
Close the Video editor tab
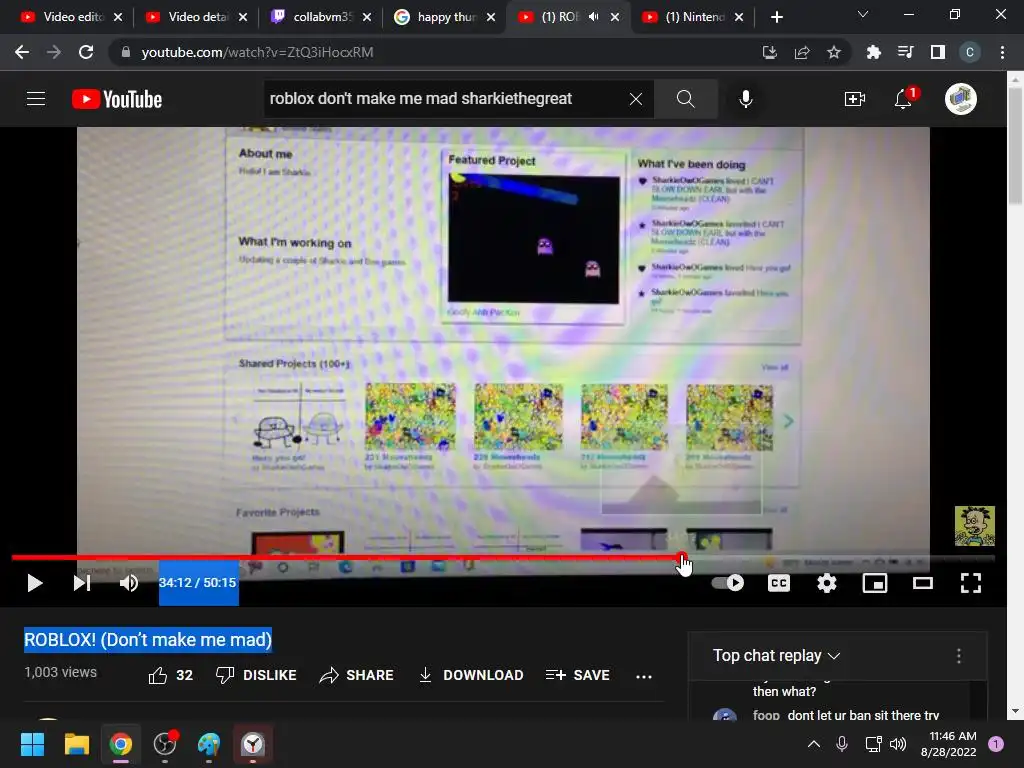pos(118,17)
